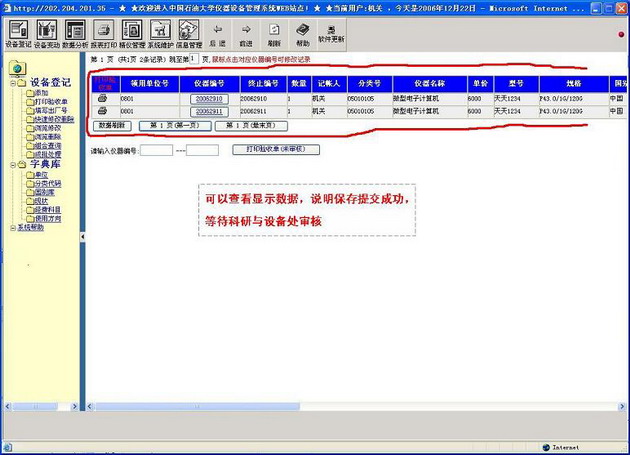Image resolution: width=630 pixels, height=455 pixels.
Task: Click the first 仪器编号 range input field
Action: (x=156, y=150)
